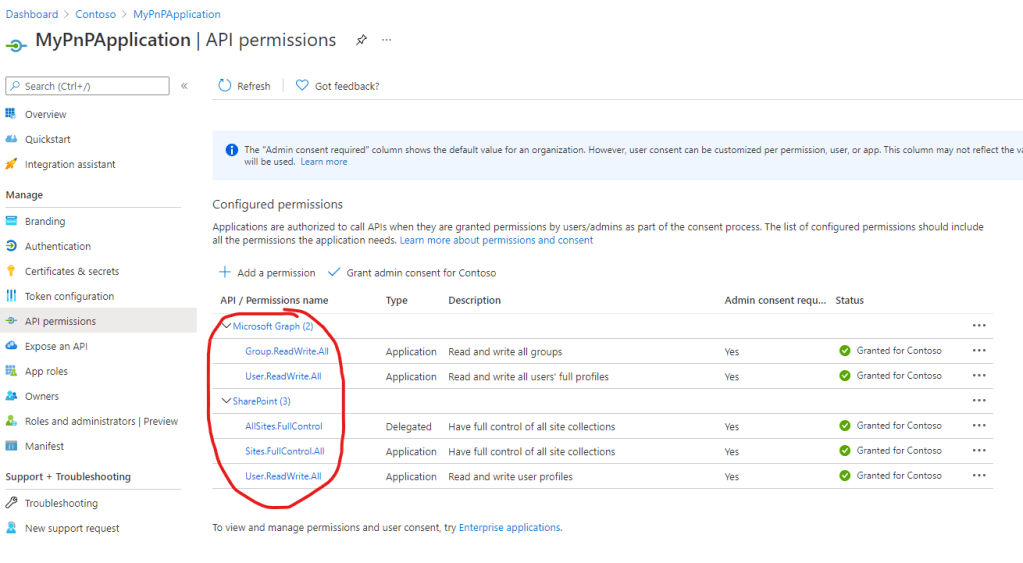Viewport: 1023px width, 563px height.
Task: Open the Manifest menu item
Action: pos(44,446)
